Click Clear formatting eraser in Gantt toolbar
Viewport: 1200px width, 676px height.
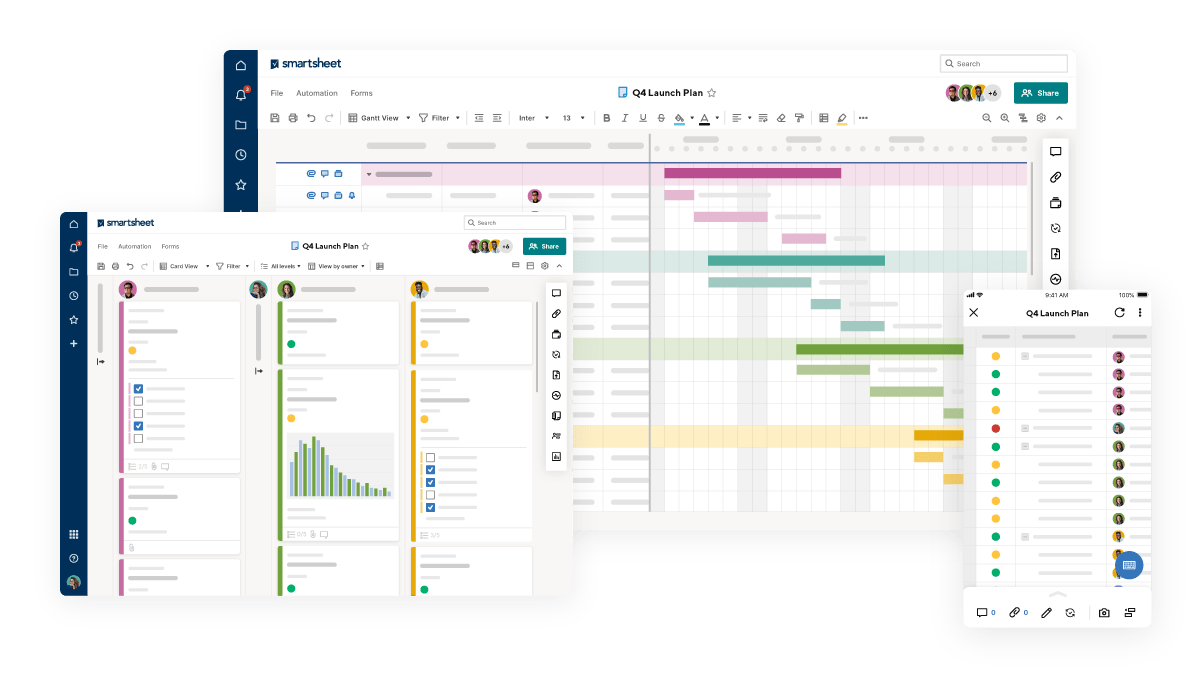[781, 118]
